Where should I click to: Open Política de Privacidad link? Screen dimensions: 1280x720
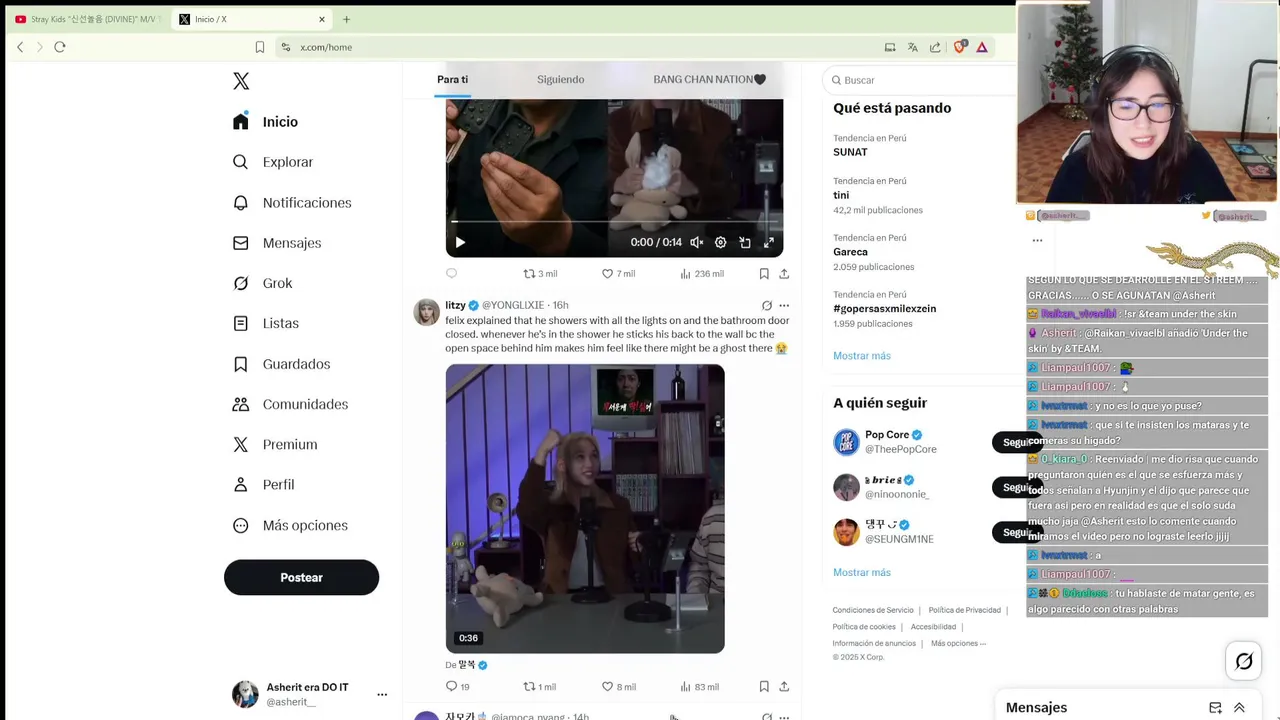[x=964, y=610]
